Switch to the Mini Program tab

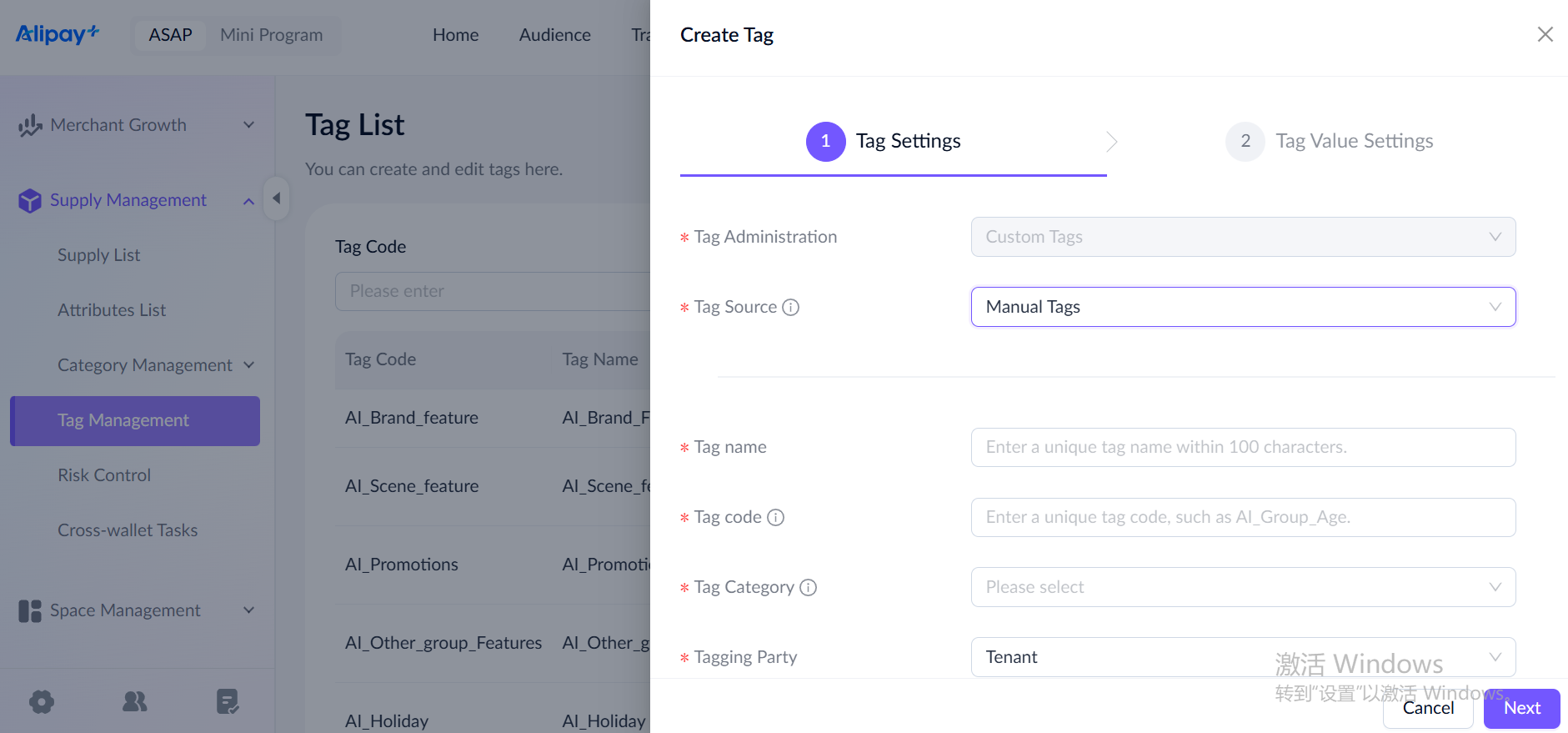point(271,35)
